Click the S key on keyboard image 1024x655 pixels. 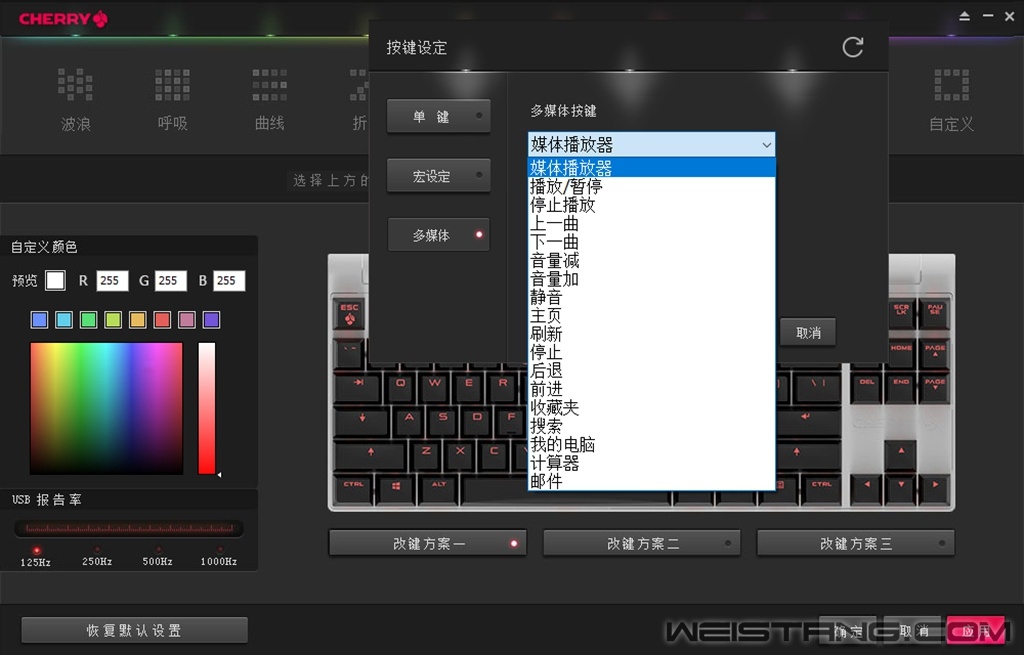tap(443, 421)
